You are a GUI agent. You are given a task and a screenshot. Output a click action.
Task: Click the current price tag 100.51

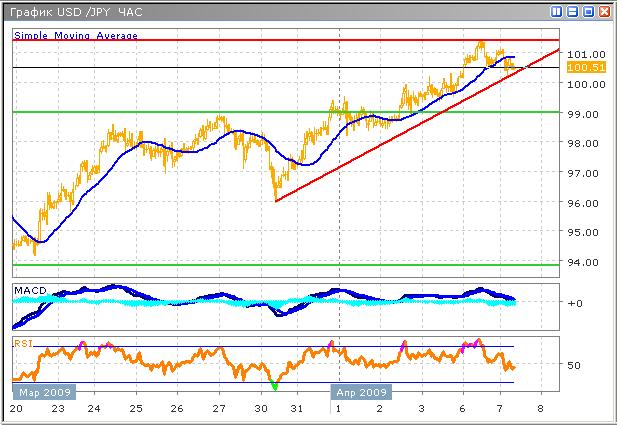[x=580, y=67]
